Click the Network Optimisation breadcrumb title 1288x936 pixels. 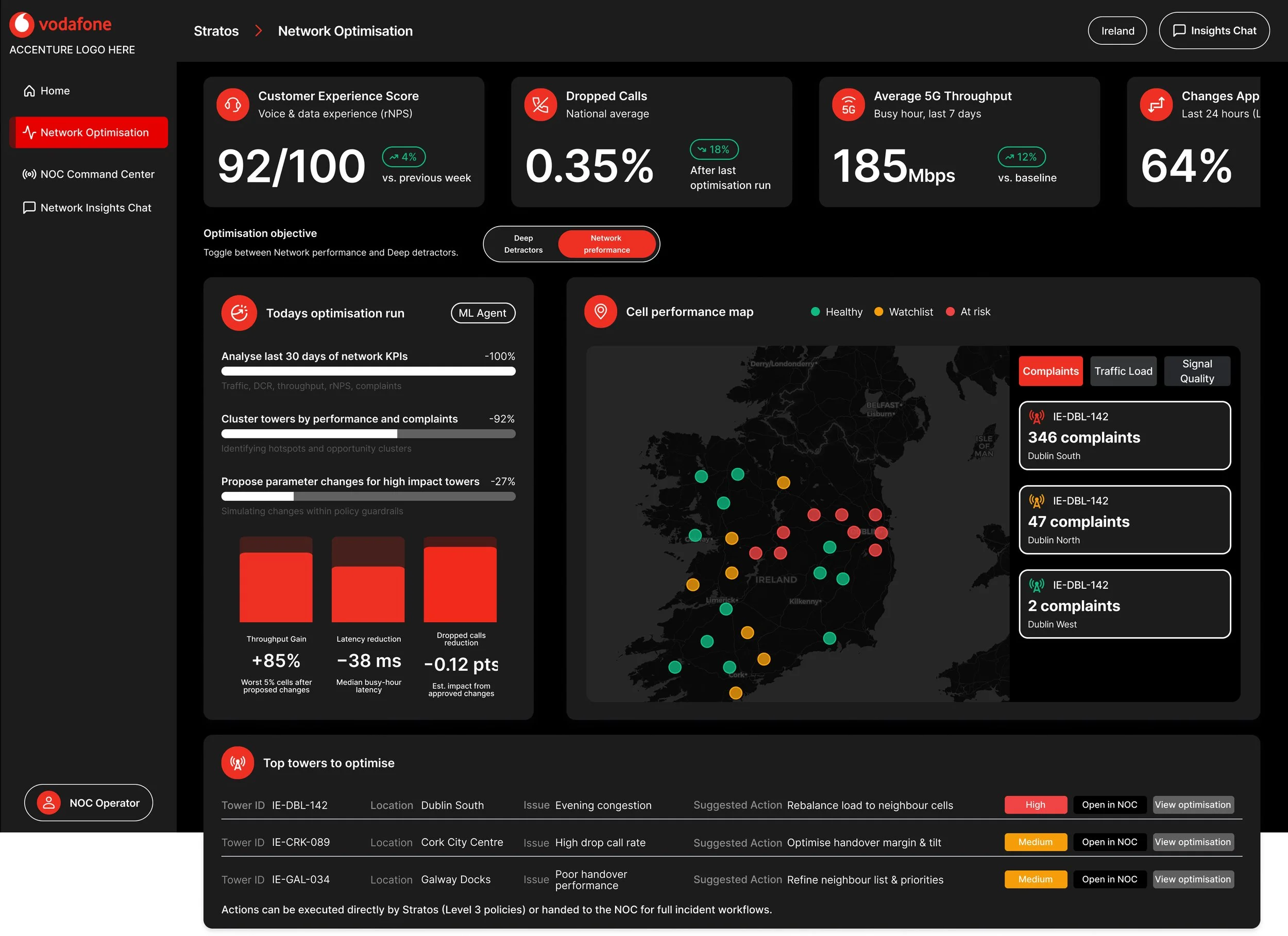tap(345, 31)
